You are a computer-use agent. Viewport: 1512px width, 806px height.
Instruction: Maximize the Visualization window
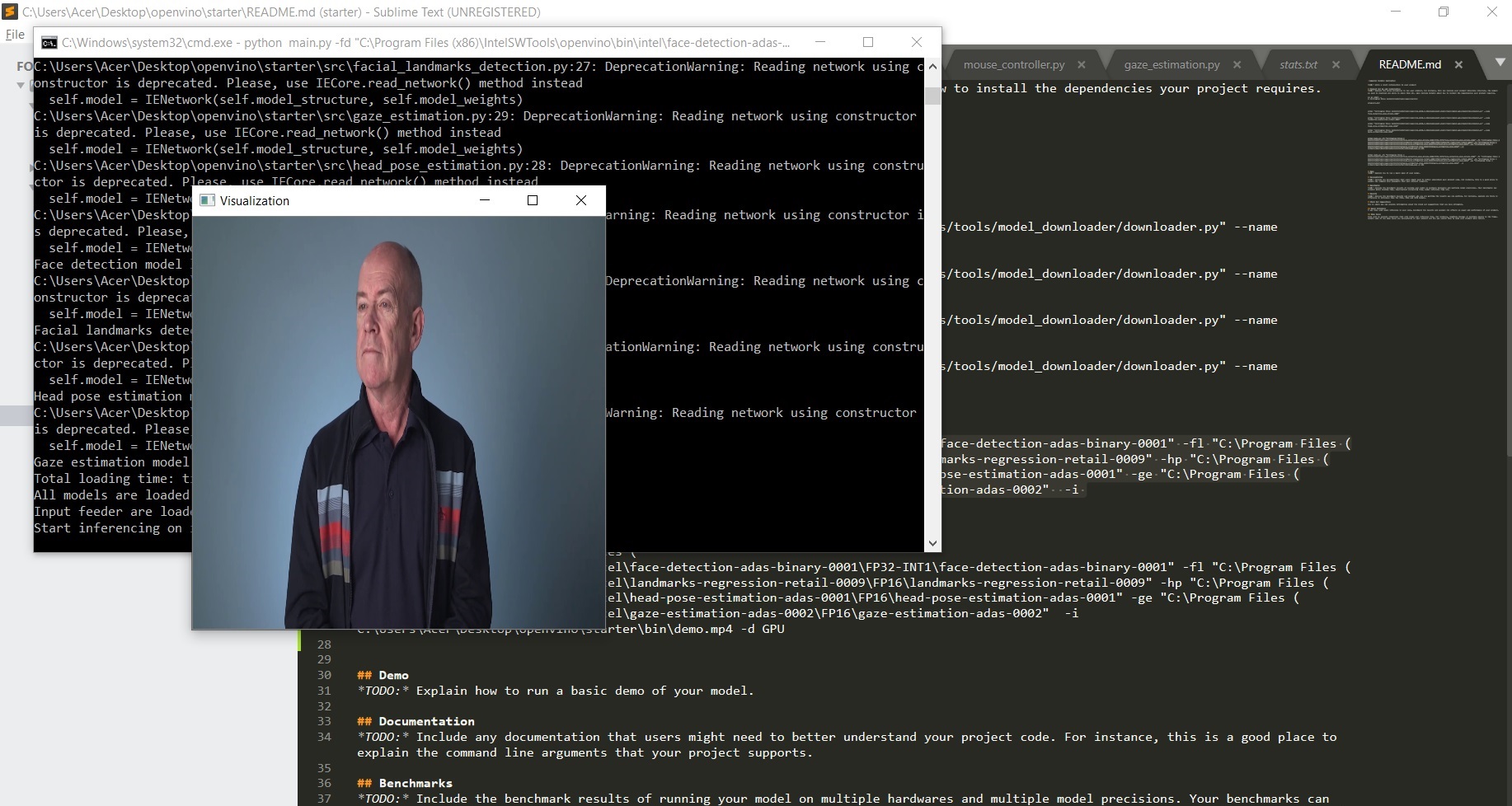[533, 200]
